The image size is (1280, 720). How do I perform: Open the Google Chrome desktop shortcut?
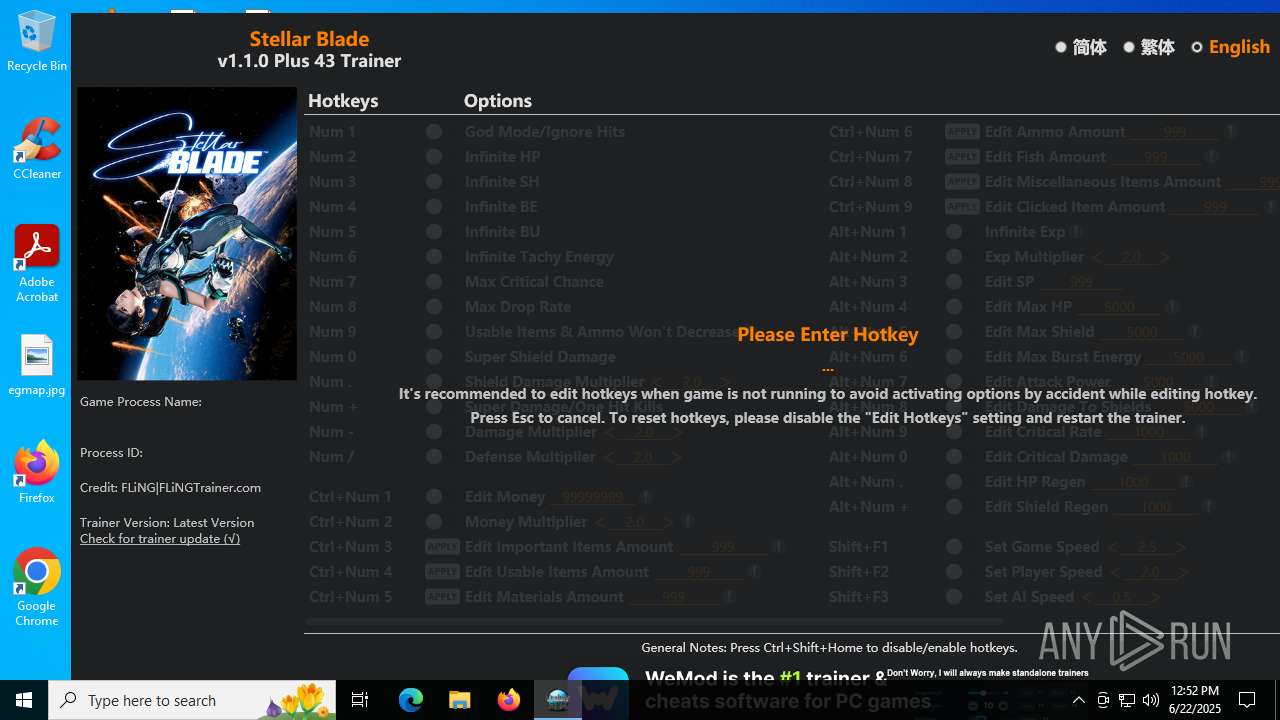(37, 588)
